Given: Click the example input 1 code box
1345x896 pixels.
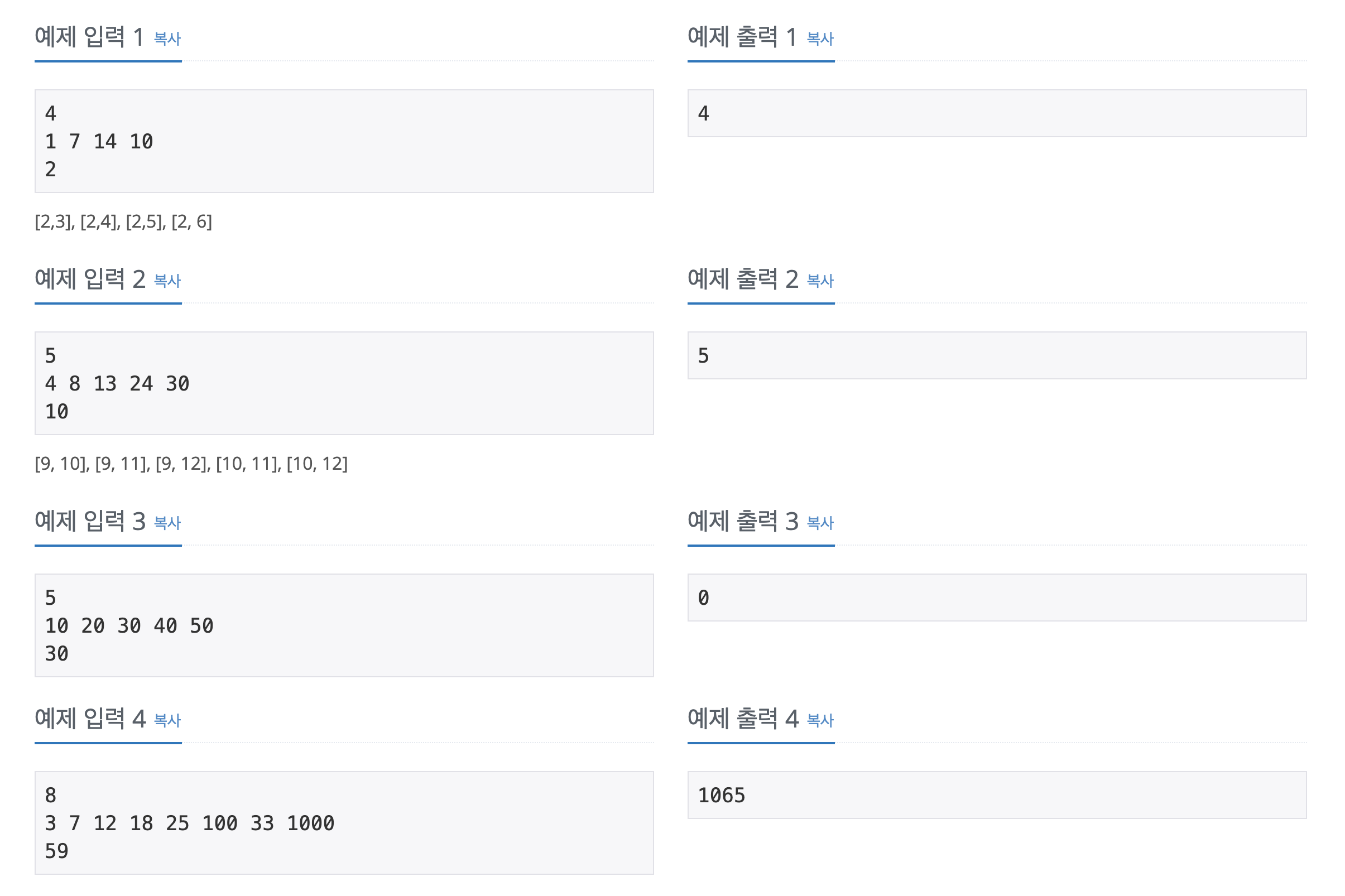Looking at the screenshot, I should (344, 141).
